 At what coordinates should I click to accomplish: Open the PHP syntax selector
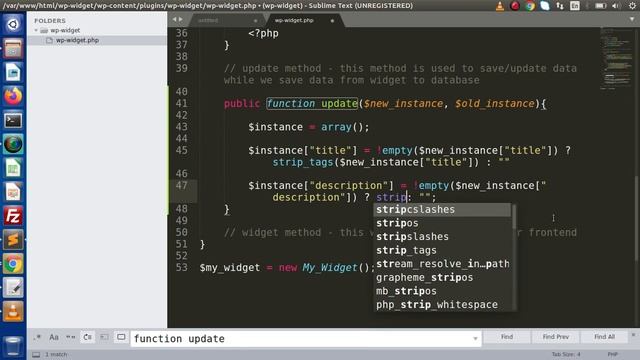[612, 354]
